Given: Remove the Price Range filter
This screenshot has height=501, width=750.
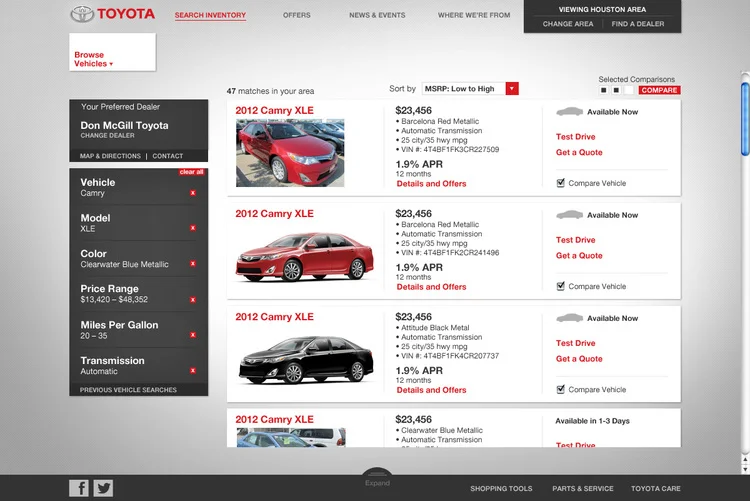Looking at the screenshot, I should point(193,300).
